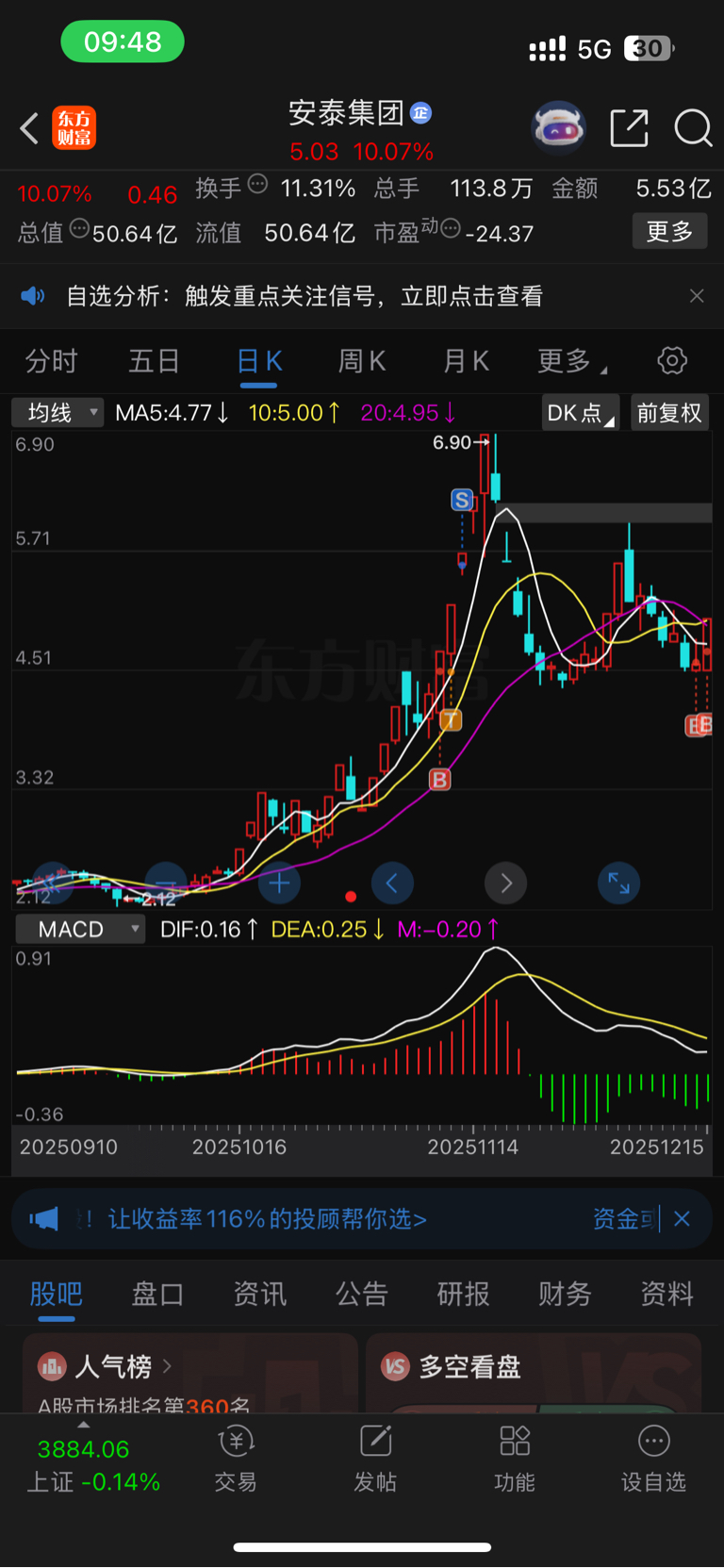Open the MACD indicator dropdown
This screenshot has height=1568, width=724.
(x=80, y=929)
